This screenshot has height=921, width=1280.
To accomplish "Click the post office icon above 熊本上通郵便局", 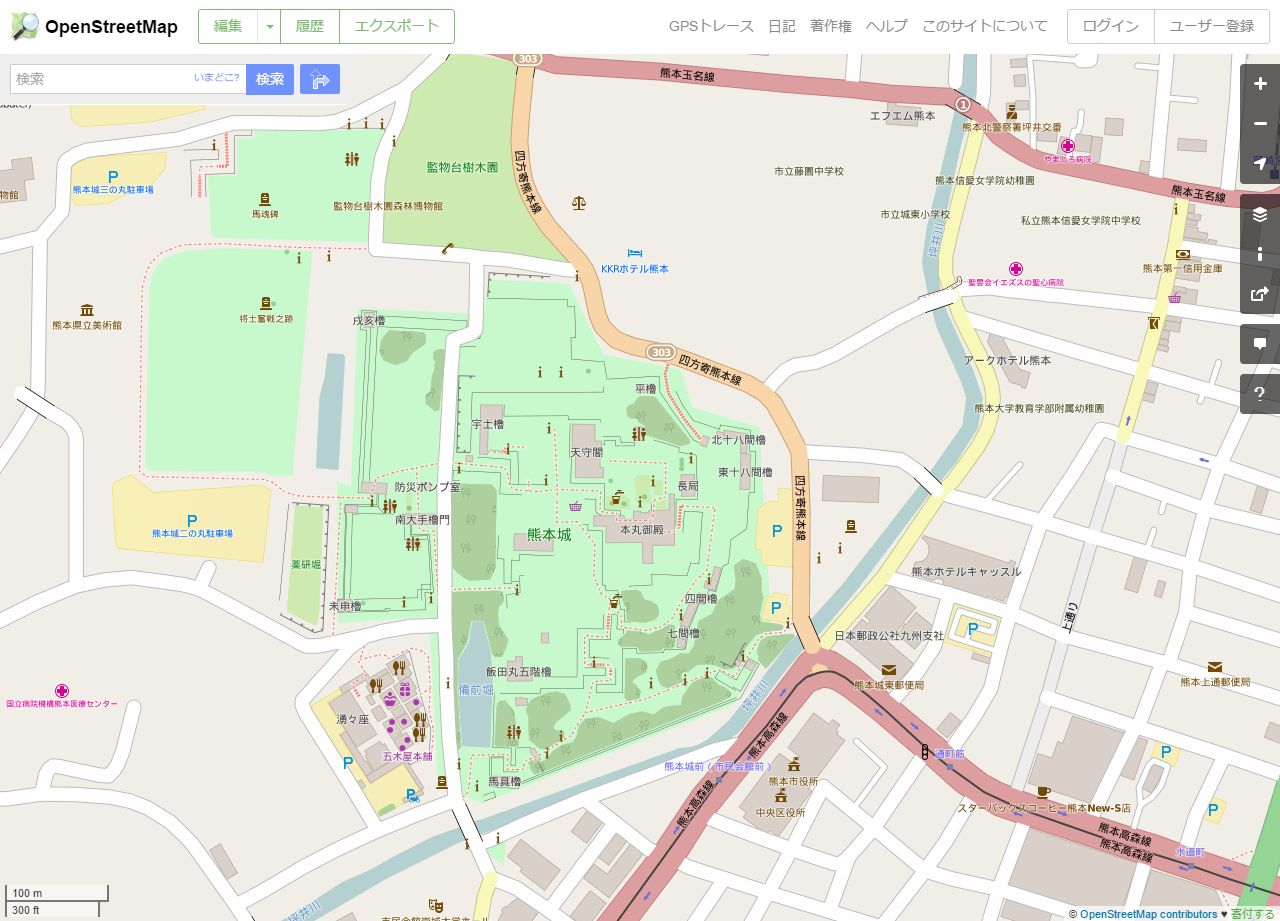I will click(1215, 667).
